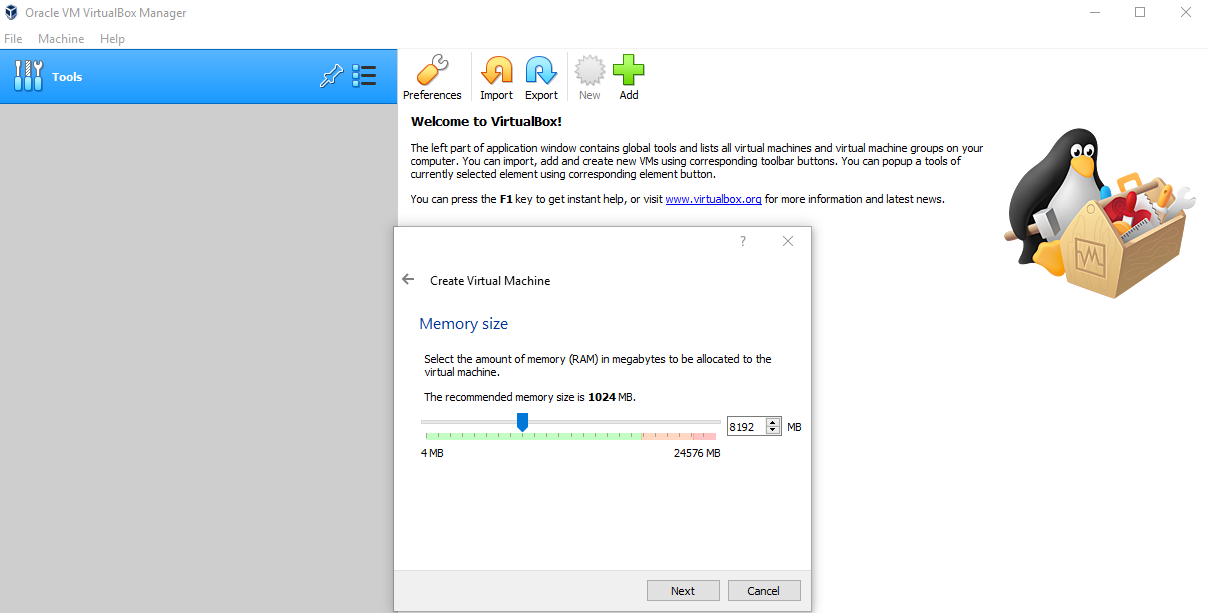Open the Preferences wrench icon
This screenshot has height=613, width=1208.
point(432,72)
